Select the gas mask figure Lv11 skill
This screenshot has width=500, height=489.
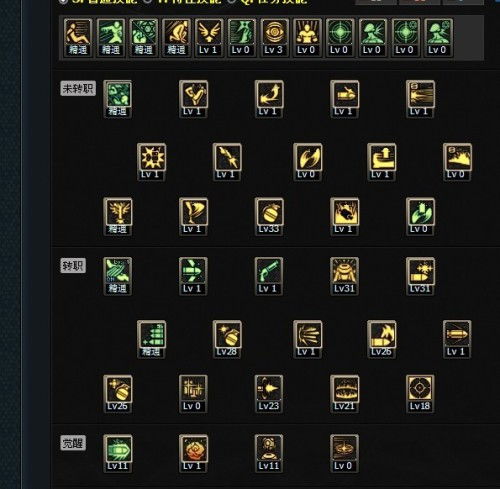pyautogui.click(x=269, y=453)
